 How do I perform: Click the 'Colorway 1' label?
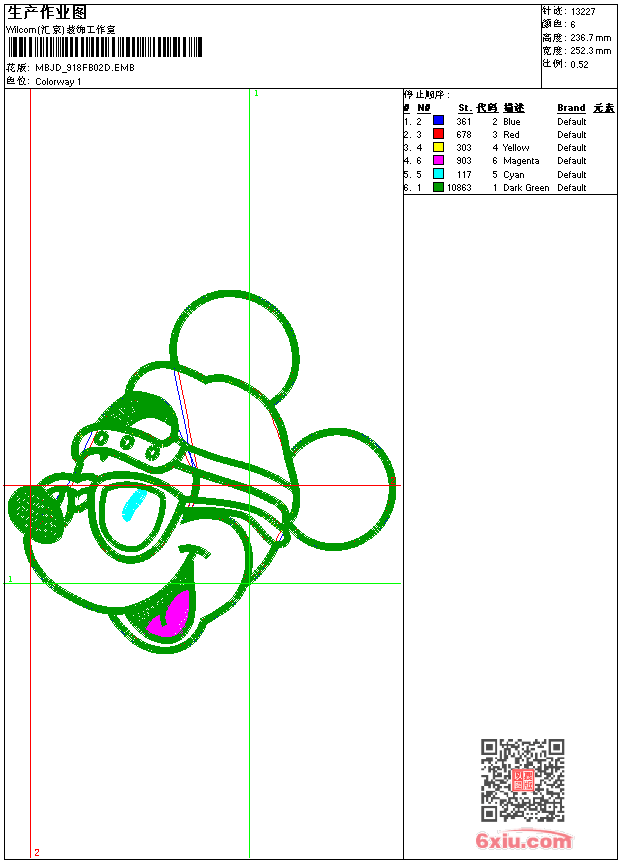point(58,82)
